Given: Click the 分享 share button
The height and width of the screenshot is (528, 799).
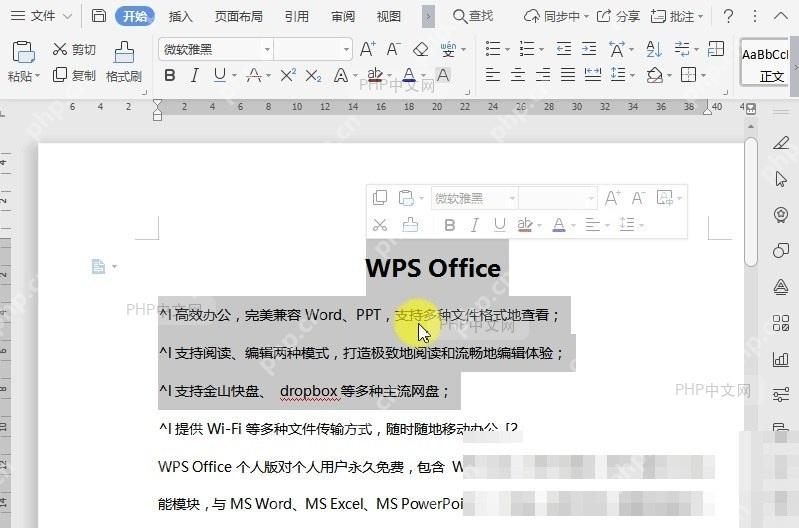Looking at the screenshot, I should click(618, 16).
